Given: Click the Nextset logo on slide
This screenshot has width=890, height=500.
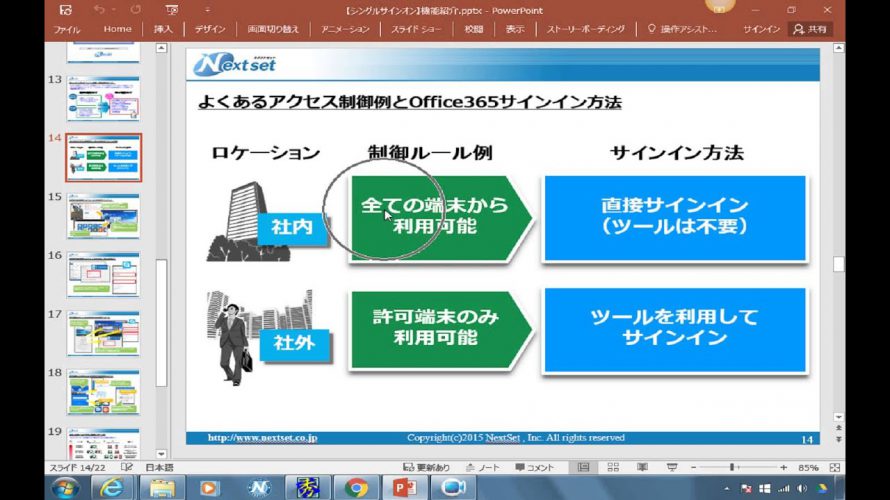Looking at the screenshot, I should pyautogui.click(x=234, y=64).
